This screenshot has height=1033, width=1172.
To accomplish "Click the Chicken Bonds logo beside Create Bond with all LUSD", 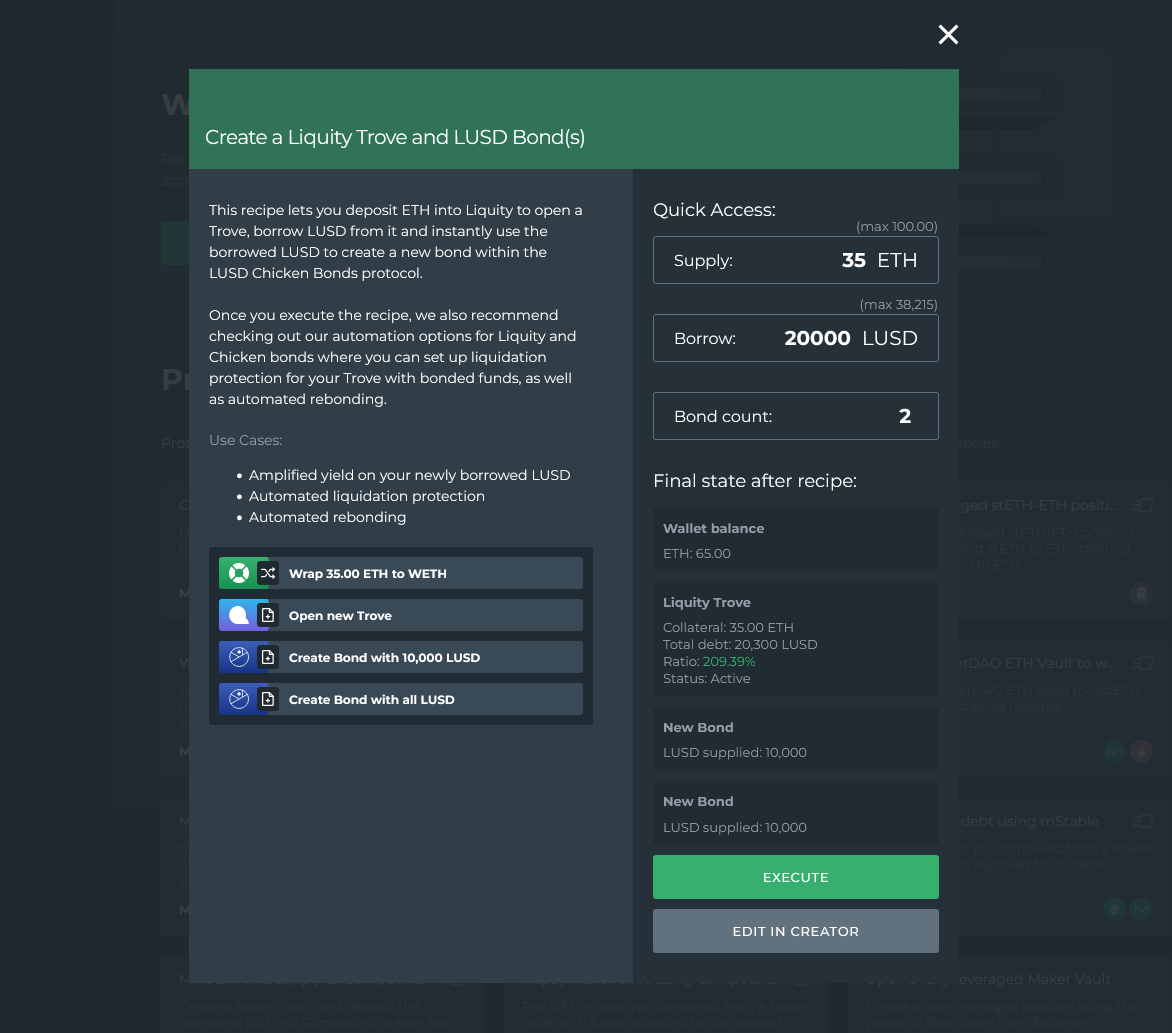I will pyautogui.click(x=238, y=699).
